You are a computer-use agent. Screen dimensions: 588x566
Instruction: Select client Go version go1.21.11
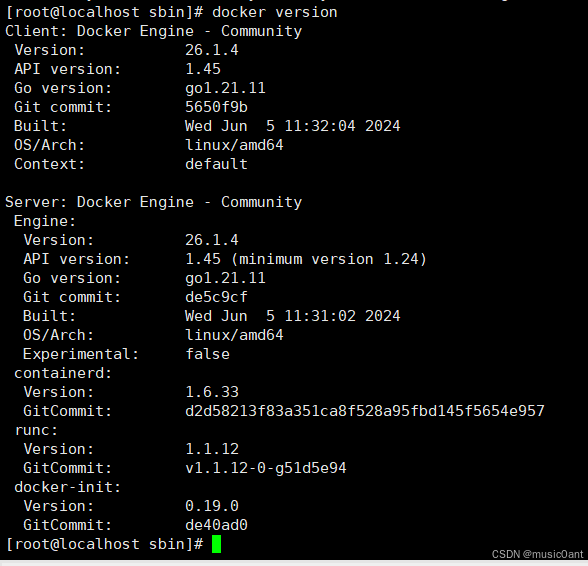pyautogui.click(x=225, y=89)
